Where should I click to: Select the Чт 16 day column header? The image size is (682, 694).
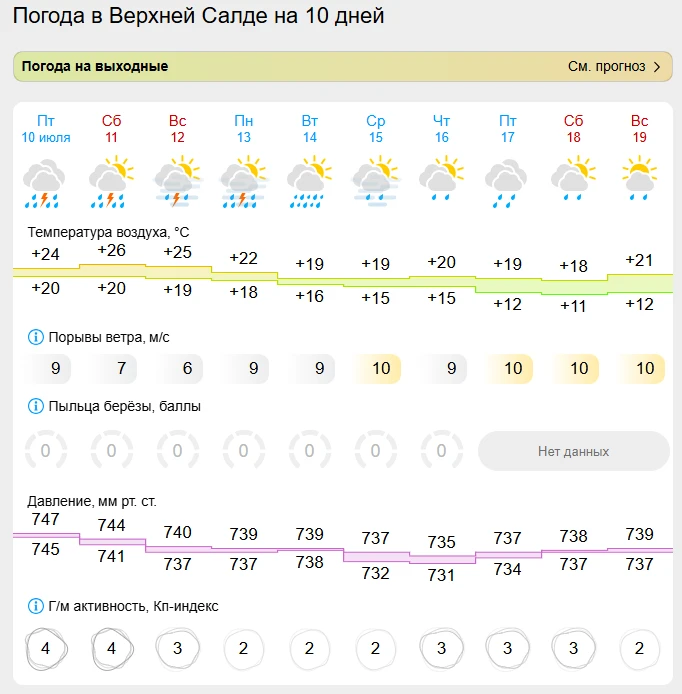tap(441, 129)
